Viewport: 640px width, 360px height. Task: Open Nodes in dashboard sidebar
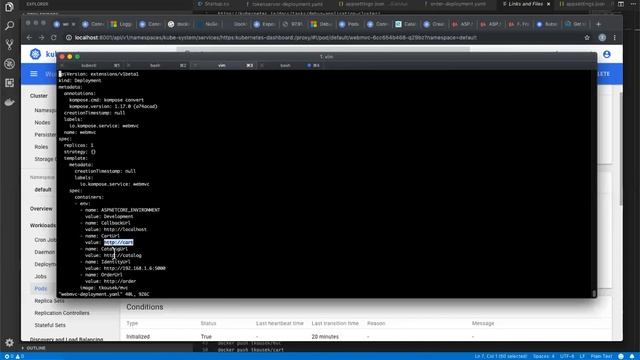pyautogui.click(x=42, y=122)
